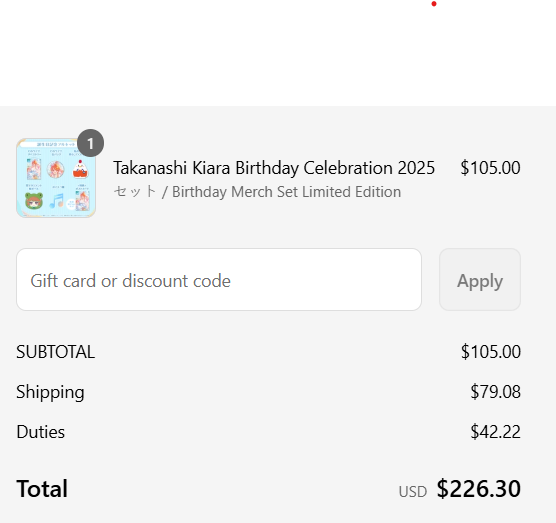Image resolution: width=556 pixels, height=523 pixels.
Task: Focus the gift card or discount code field
Action: click(x=219, y=280)
